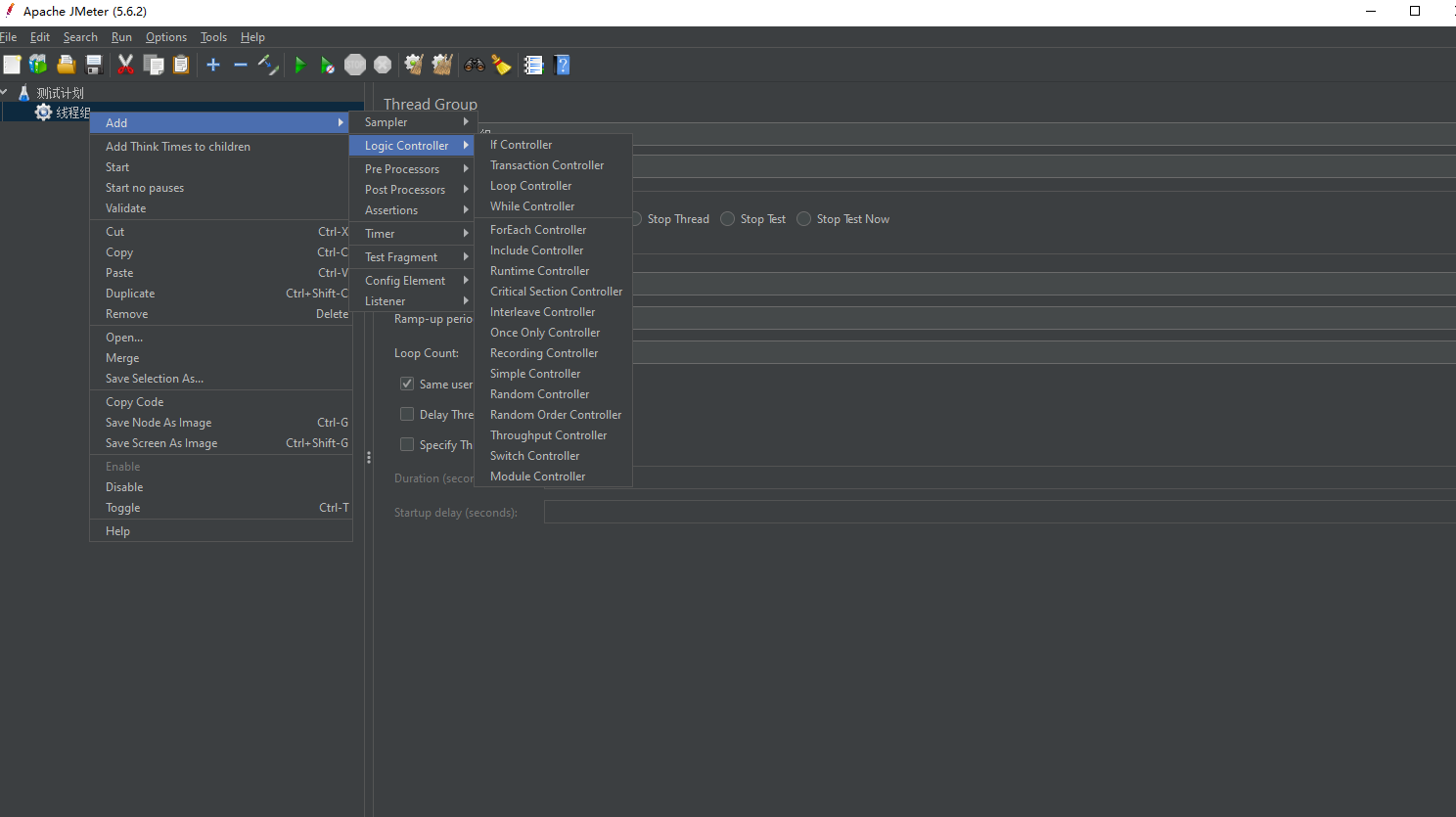This screenshot has height=817, width=1456.
Task: Click the Shutdown X toolbar icon
Action: click(383, 65)
